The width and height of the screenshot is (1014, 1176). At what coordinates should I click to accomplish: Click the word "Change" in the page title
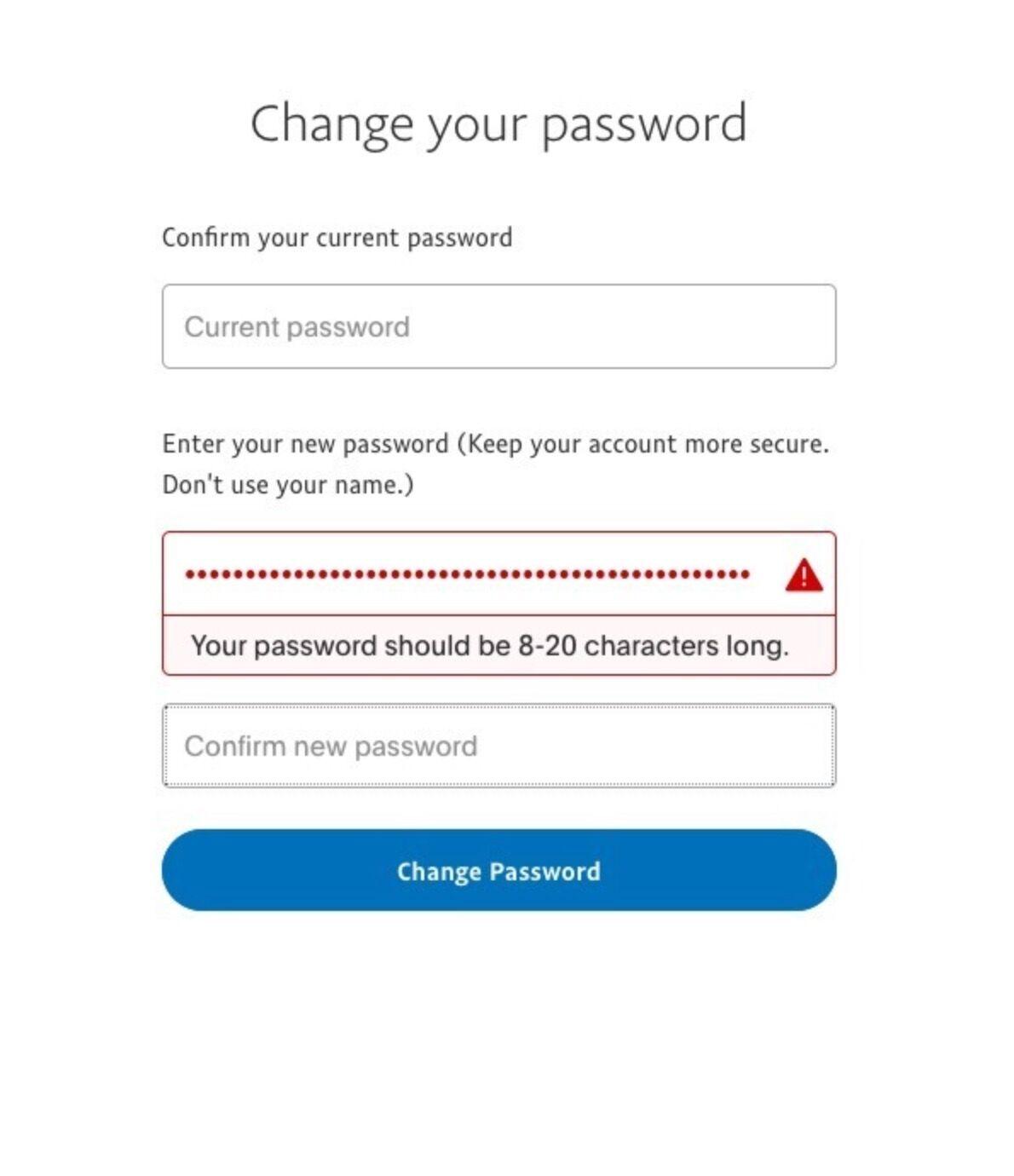(x=331, y=124)
